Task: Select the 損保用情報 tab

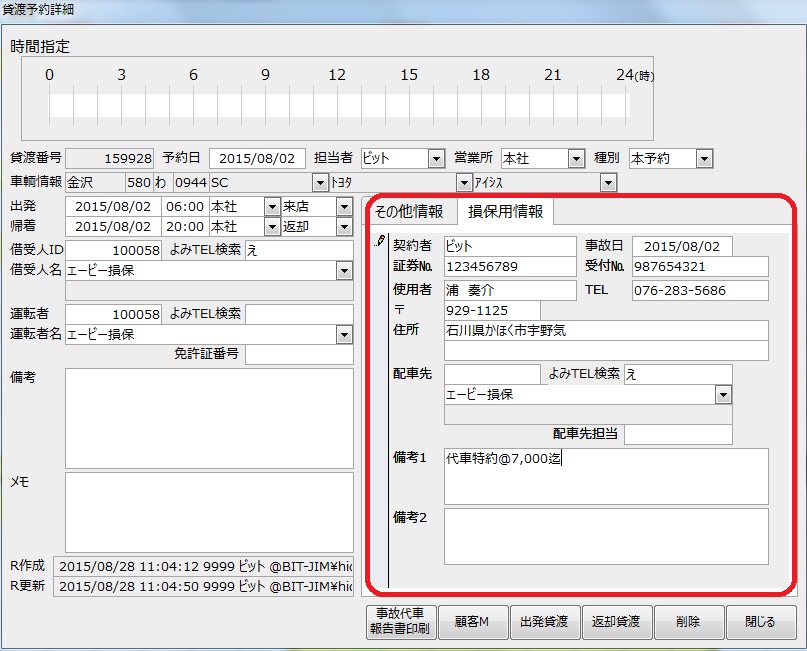Action: 506,212
